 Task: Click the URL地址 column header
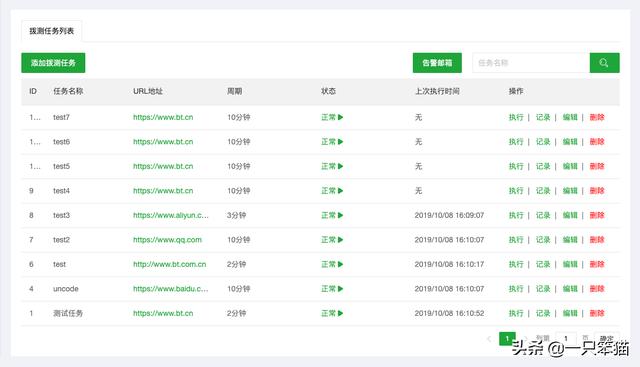pos(148,91)
